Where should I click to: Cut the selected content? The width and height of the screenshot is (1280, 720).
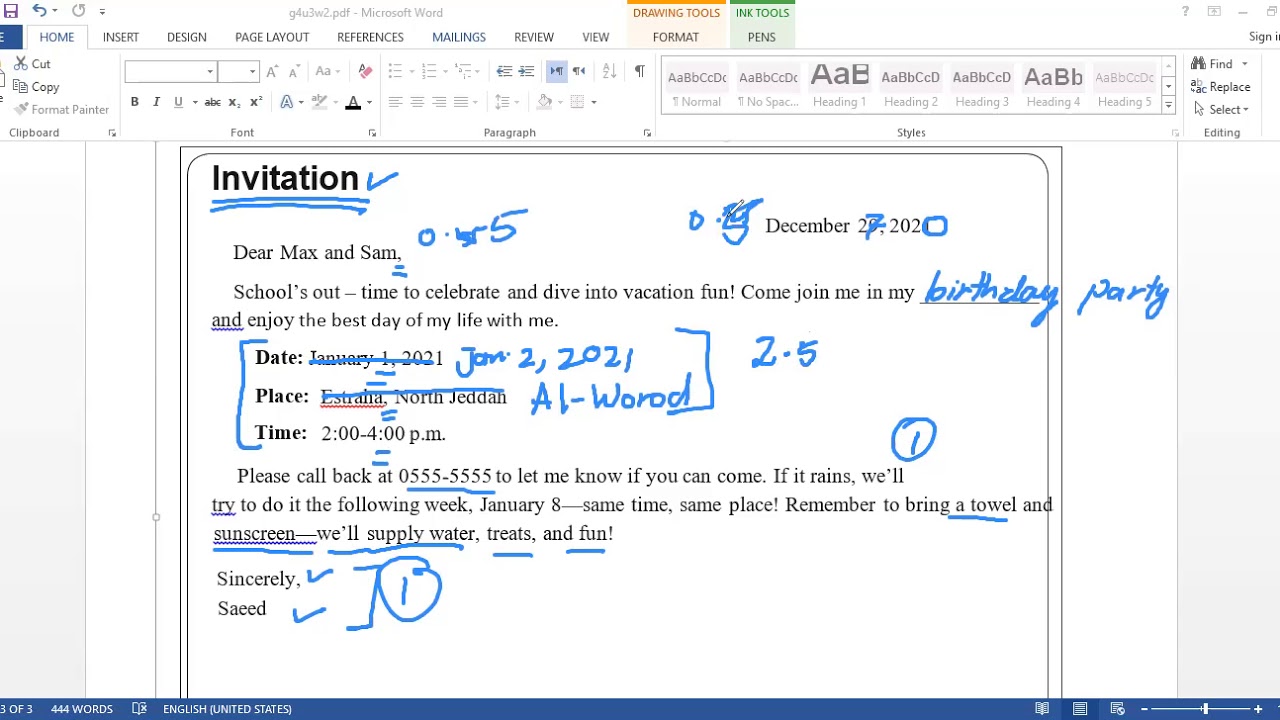(31, 63)
